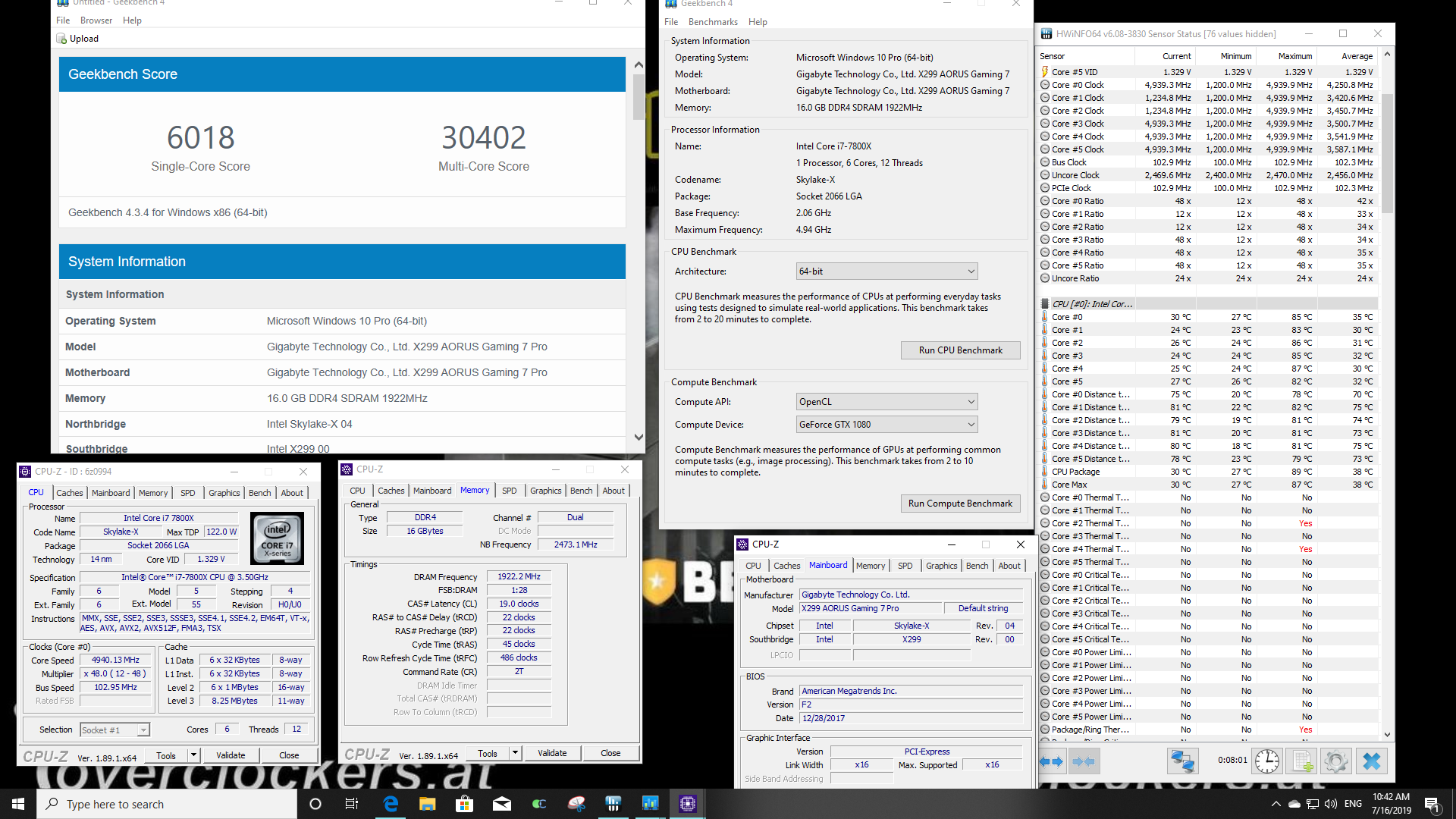Open Tools dropdown arrow in CPU-Z Memory window
1456x819 pixels.
[x=515, y=753]
